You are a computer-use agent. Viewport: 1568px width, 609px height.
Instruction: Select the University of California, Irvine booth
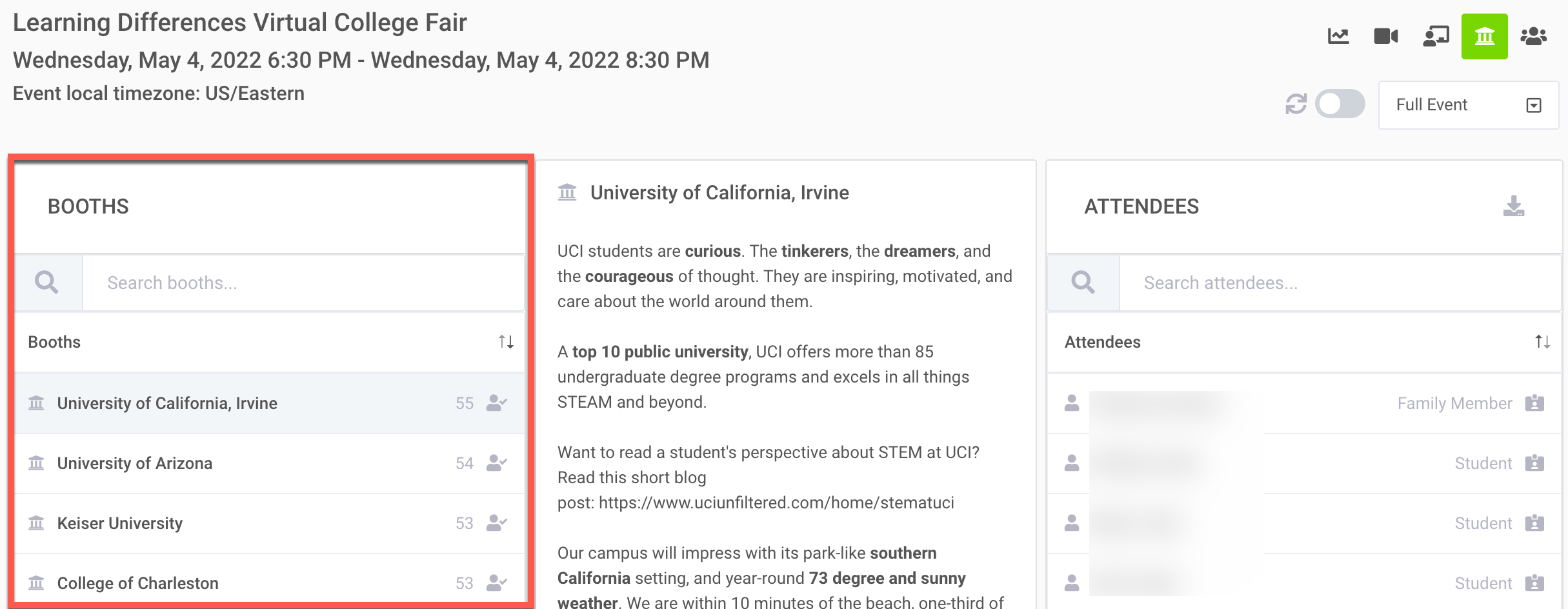[x=167, y=403]
